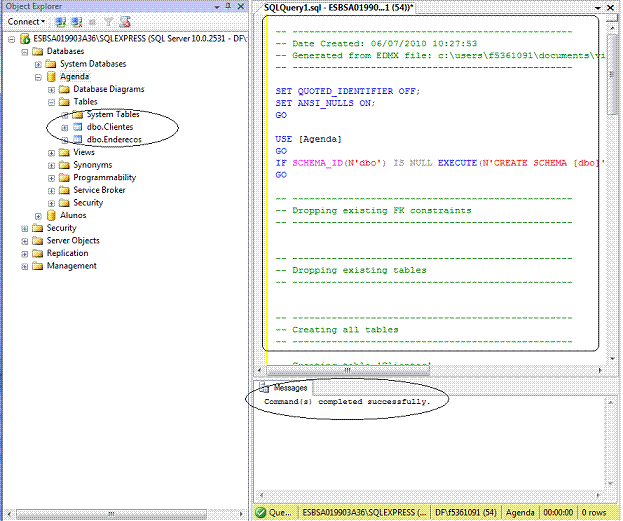Click the script-with-red-mark toolbar icon
This screenshot has height=521, width=623.
coord(125,22)
